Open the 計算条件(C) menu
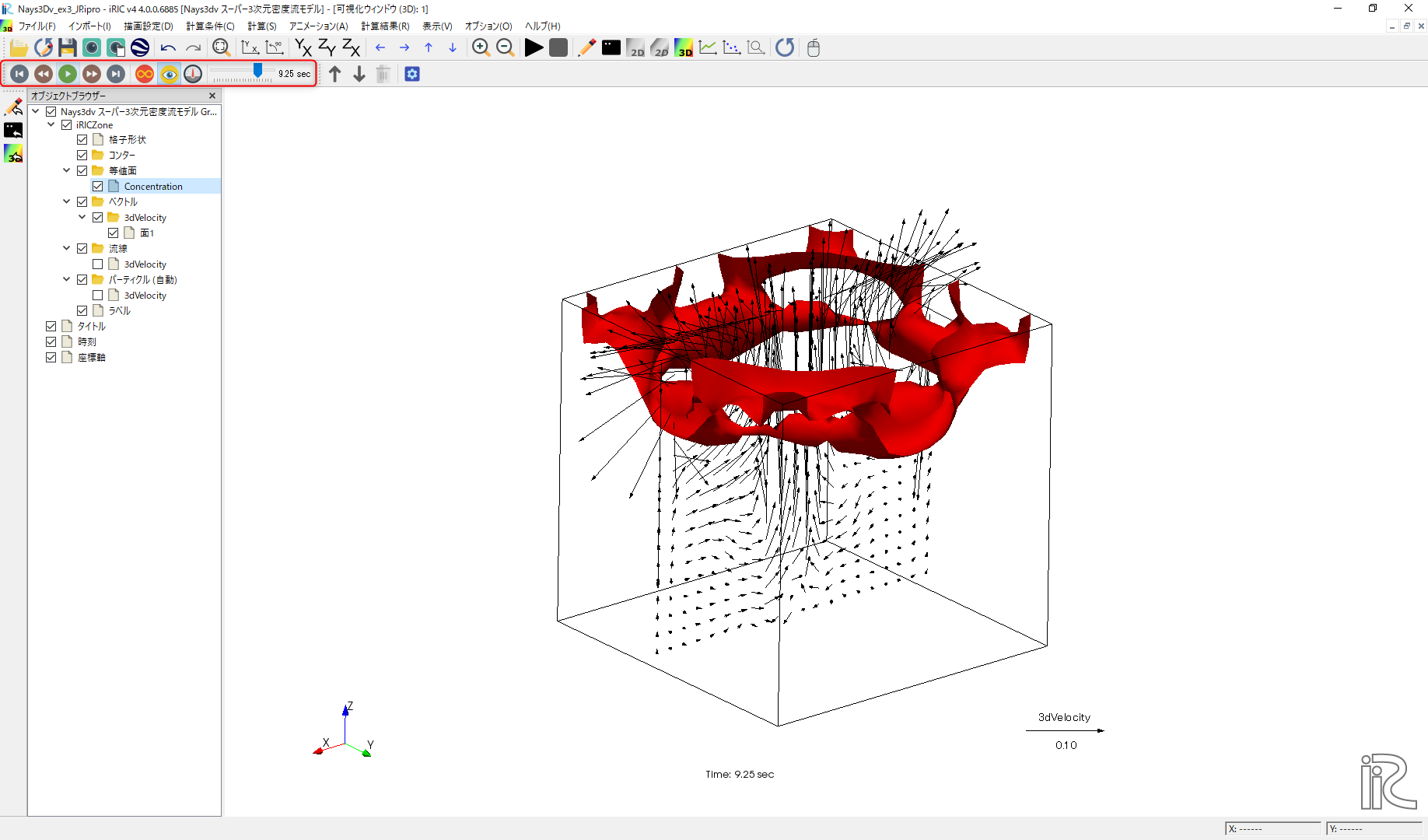The width and height of the screenshot is (1428, 840). click(210, 26)
